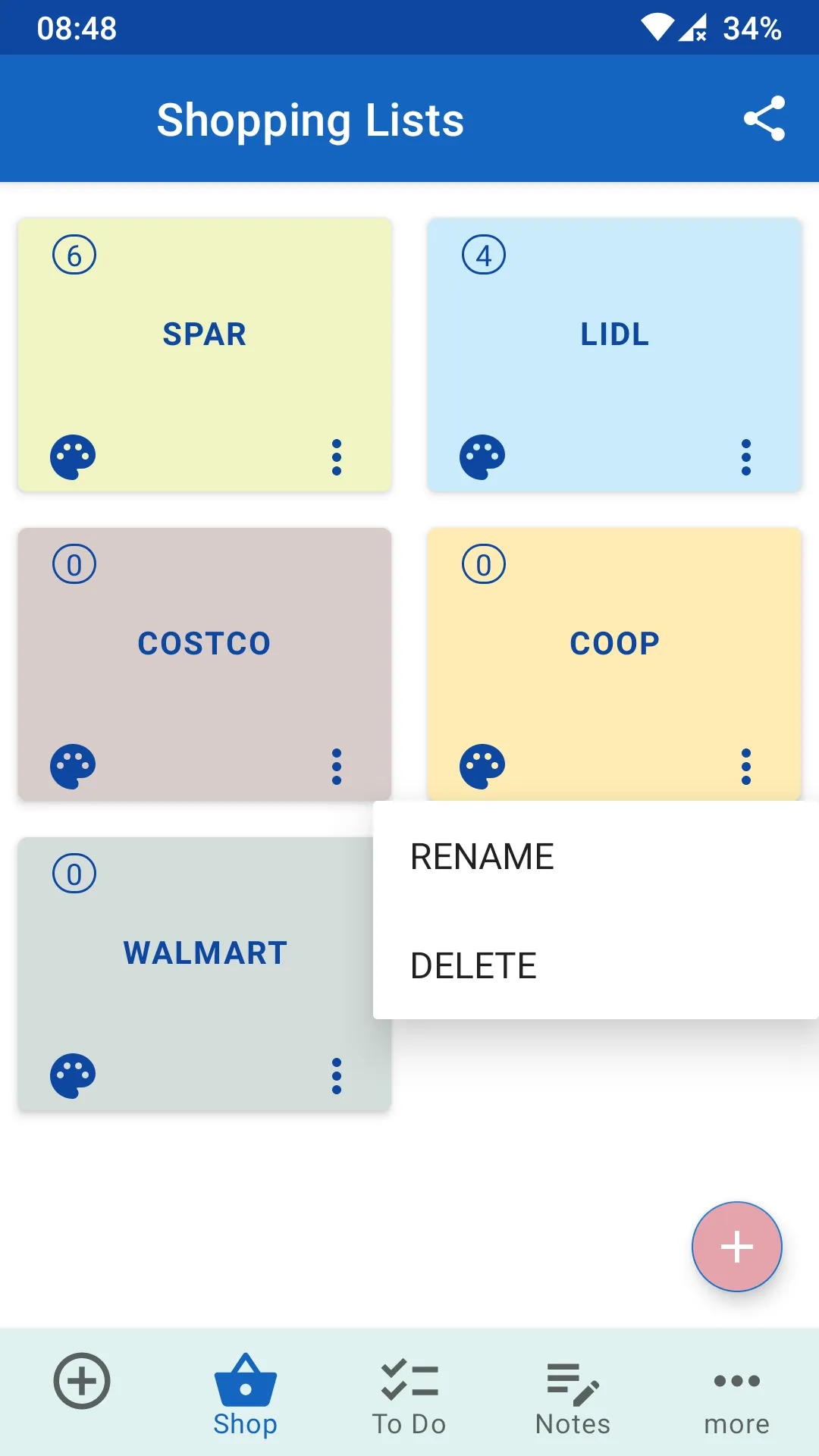Open color palette for LIDL list
The height and width of the screenshot is (1456, 819).
[482, 457]
